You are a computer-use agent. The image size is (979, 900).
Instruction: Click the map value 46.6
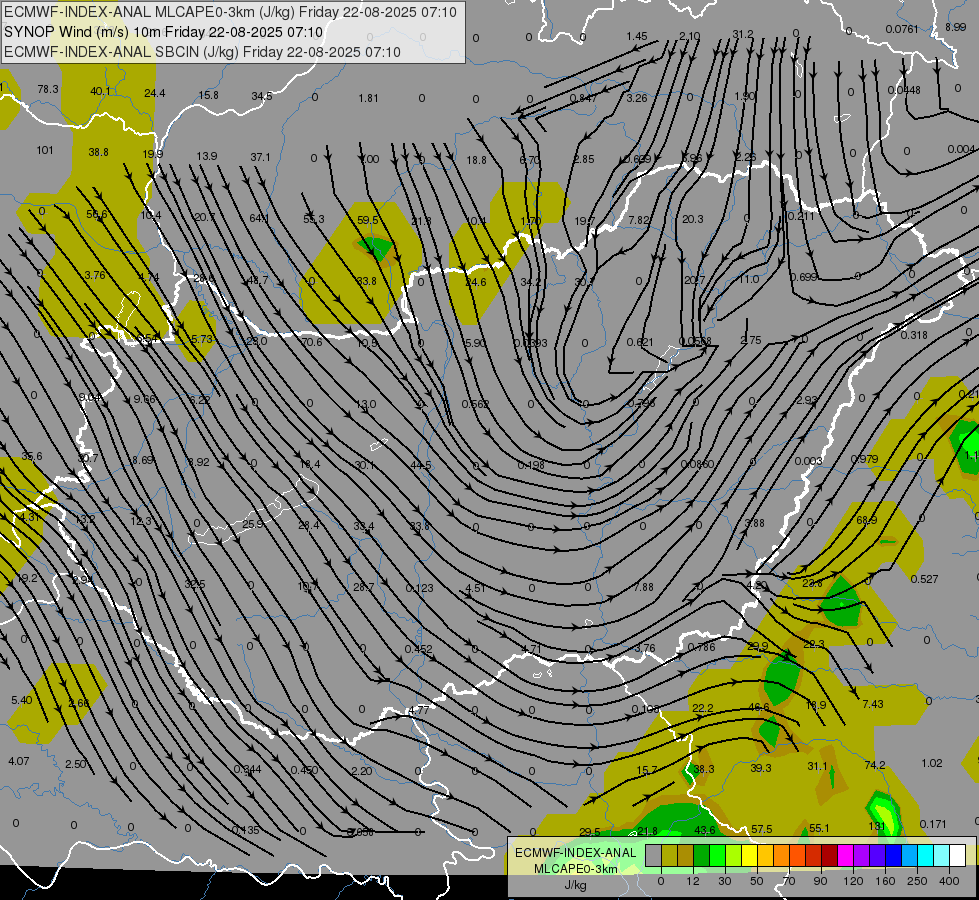(x=759, y=707)
